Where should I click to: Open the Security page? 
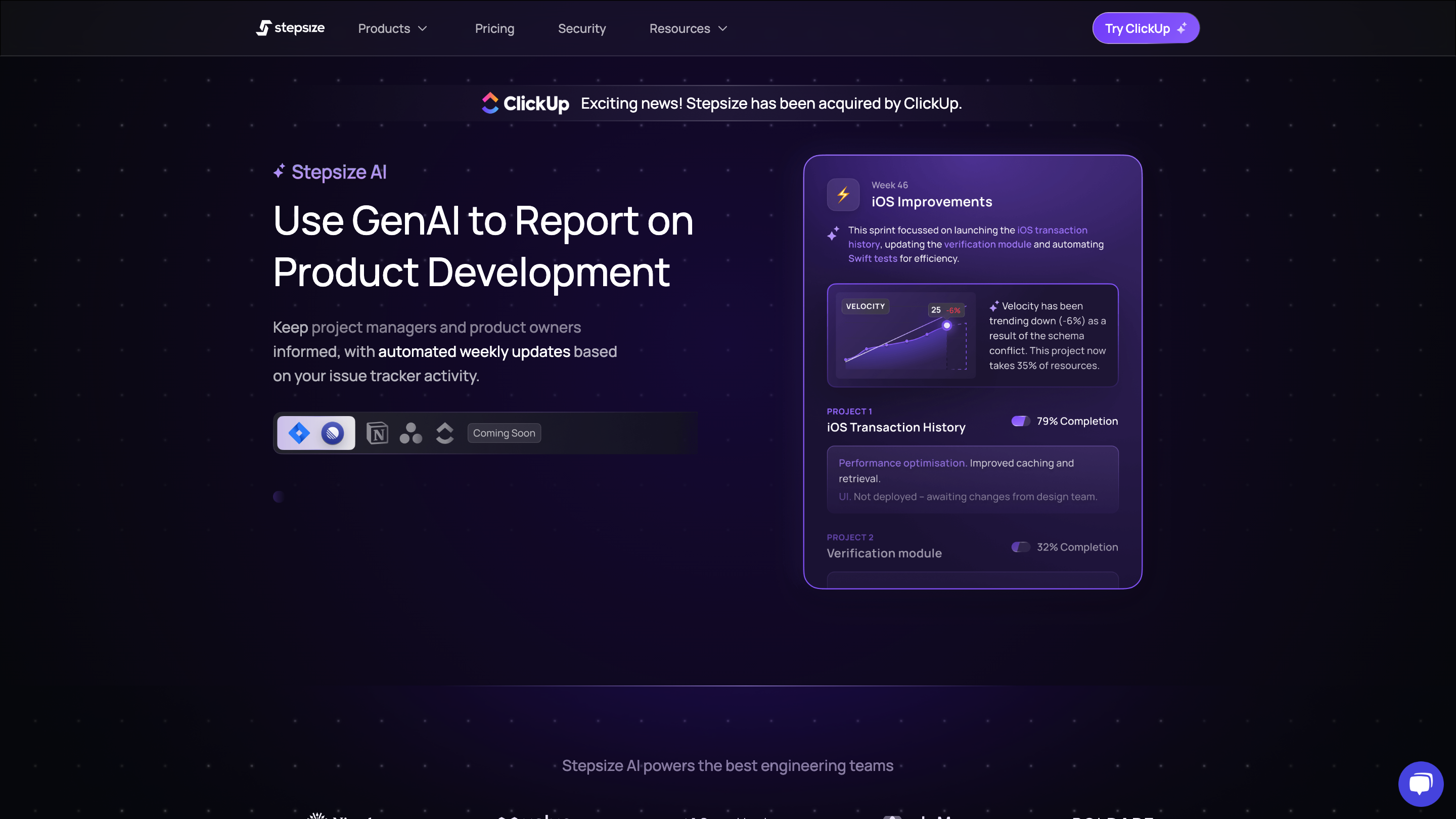point(581,28)
